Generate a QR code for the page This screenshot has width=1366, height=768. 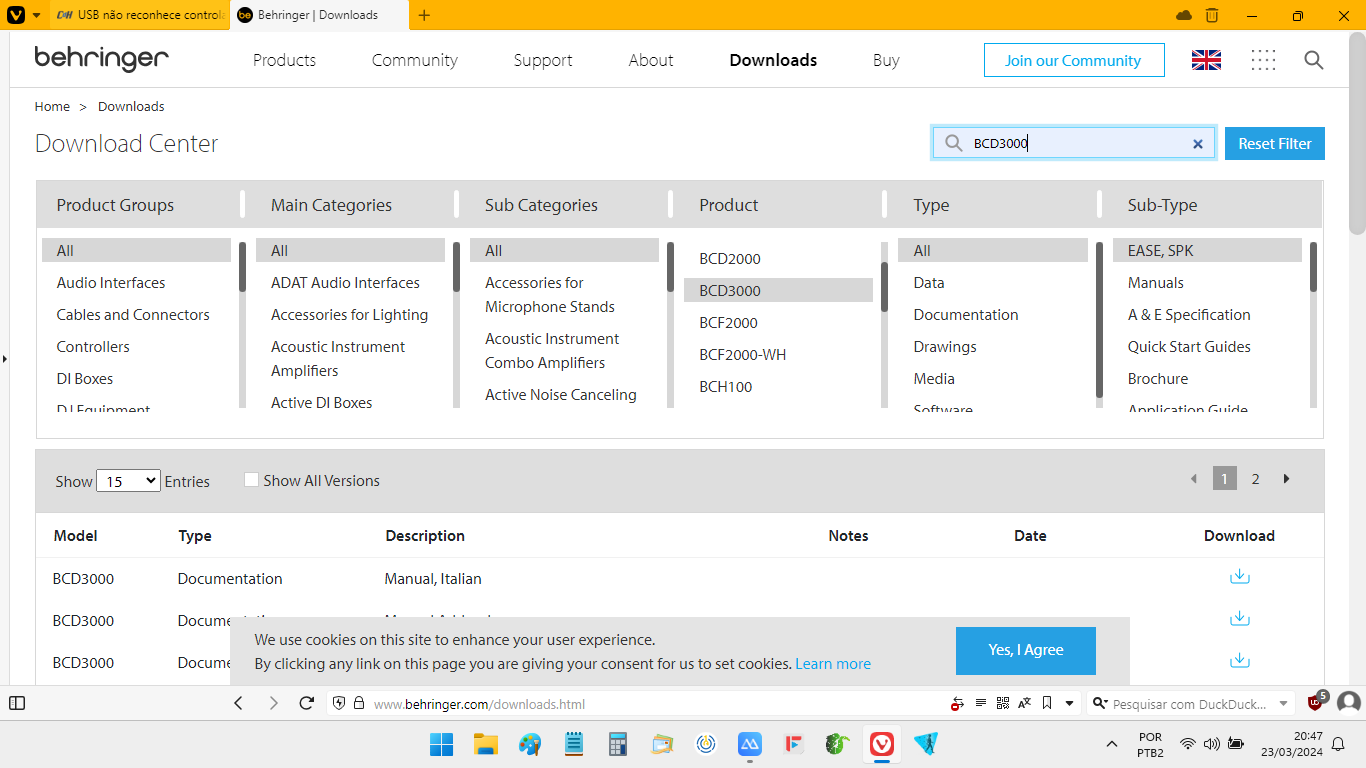click(x=1003, y=703)
